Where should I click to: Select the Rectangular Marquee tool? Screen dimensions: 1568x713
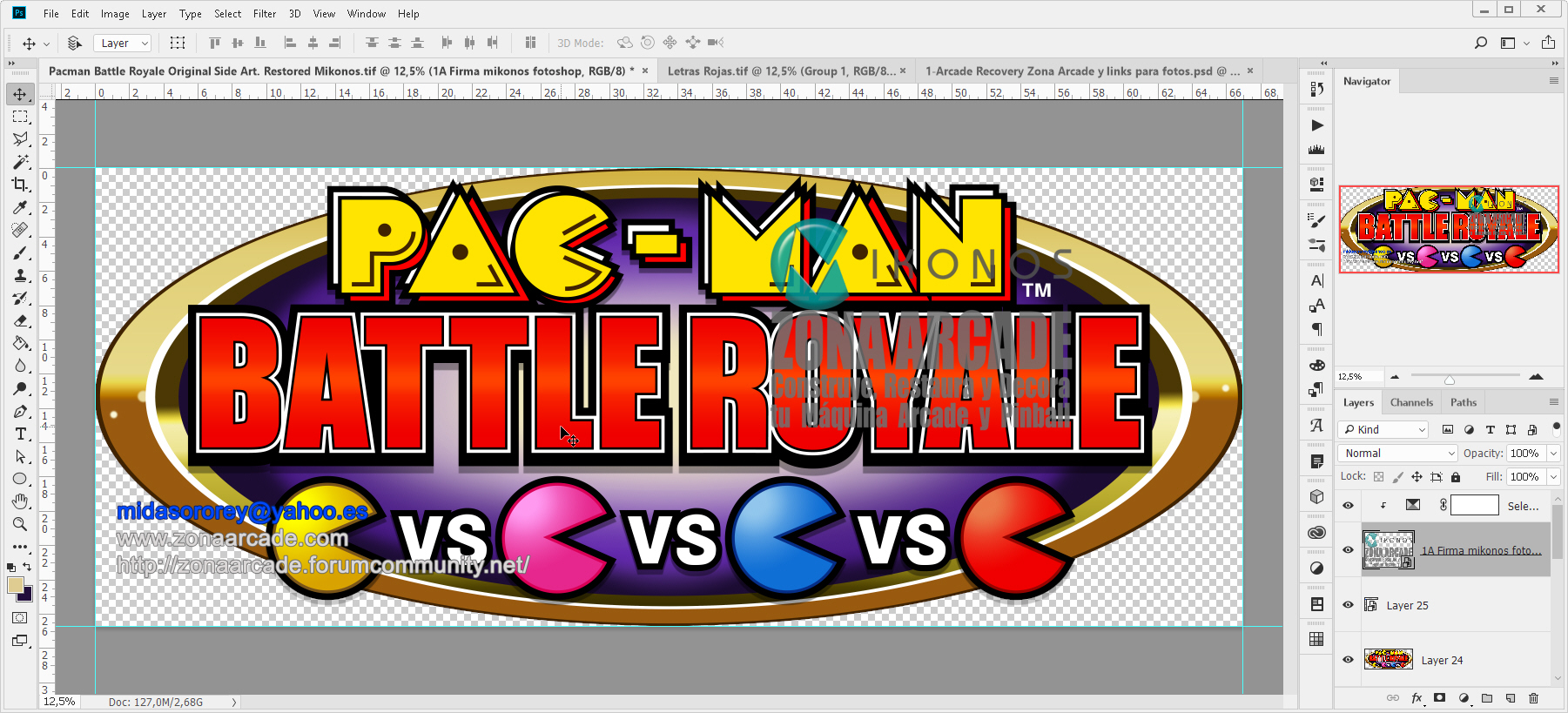(x=20, y=117)
